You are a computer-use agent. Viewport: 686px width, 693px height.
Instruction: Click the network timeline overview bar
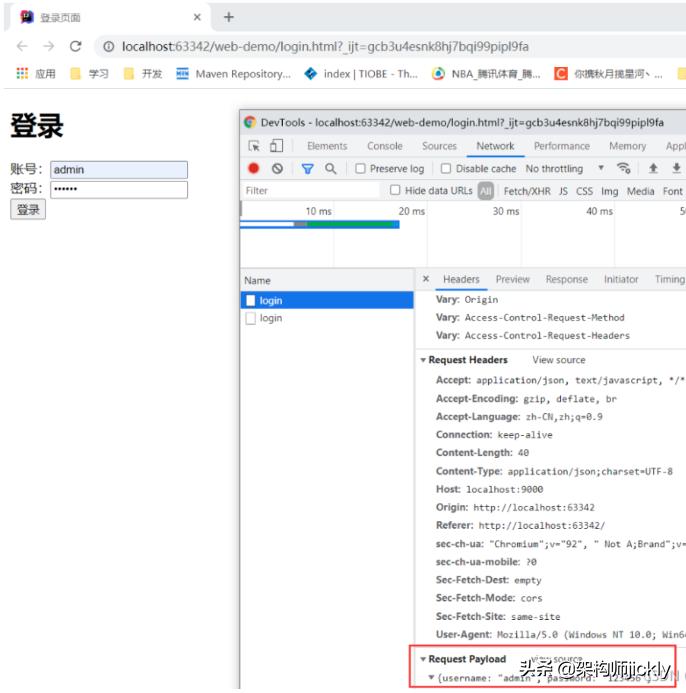[x=320, y=225]
